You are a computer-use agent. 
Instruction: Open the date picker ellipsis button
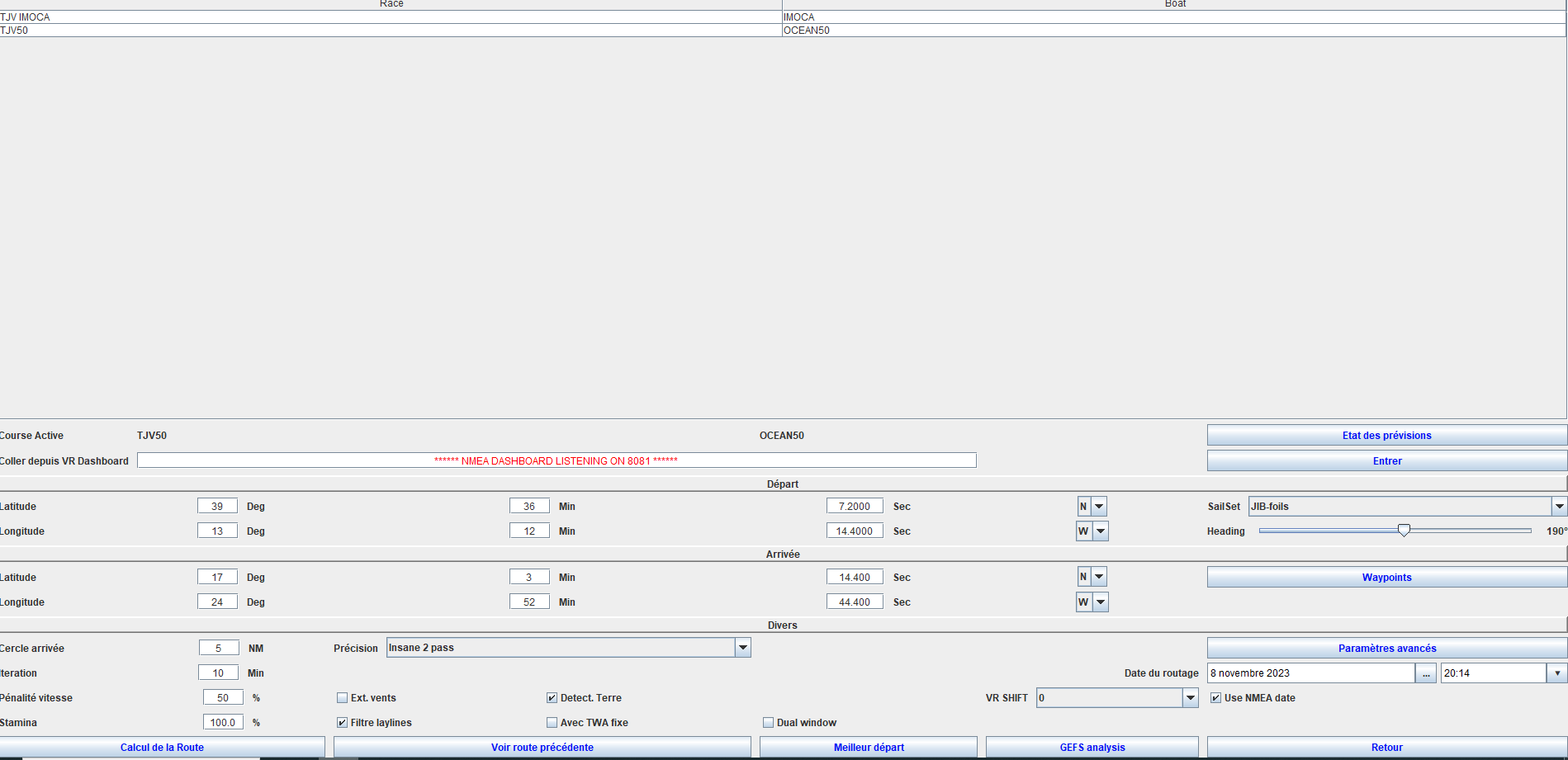pyautogui.click(x=1426, y=673)
